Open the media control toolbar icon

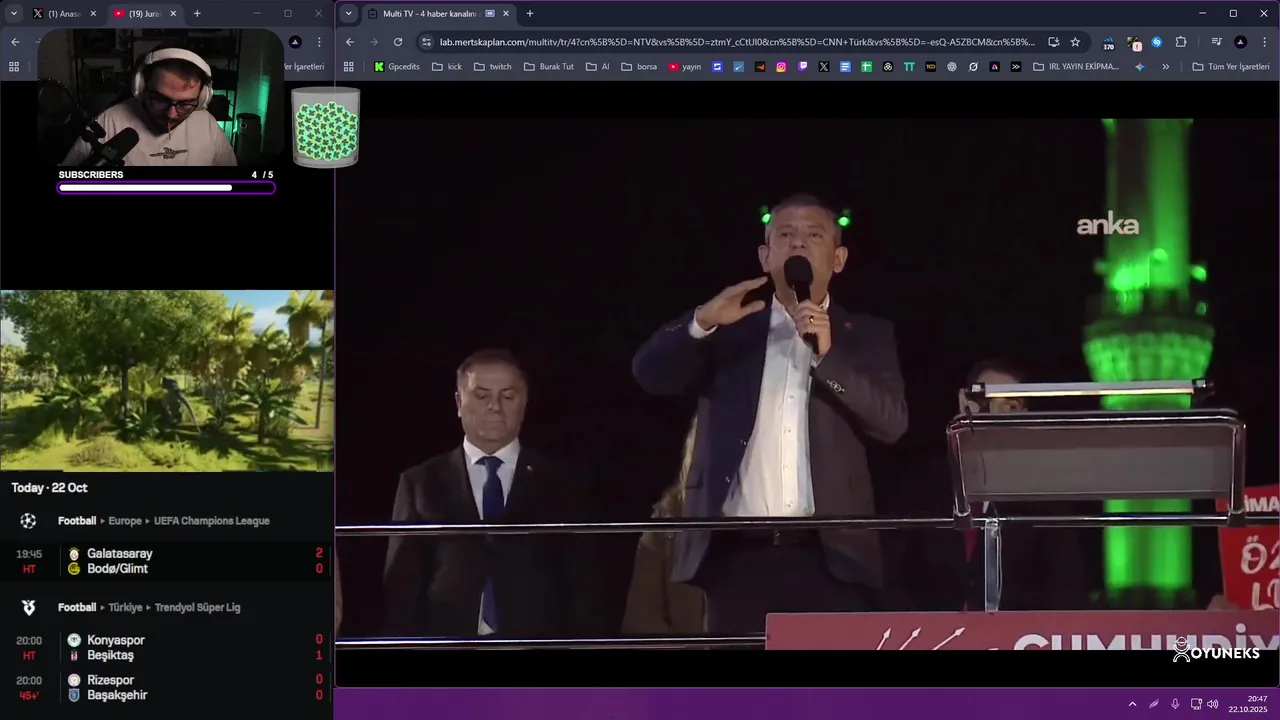click(1216, 42)
